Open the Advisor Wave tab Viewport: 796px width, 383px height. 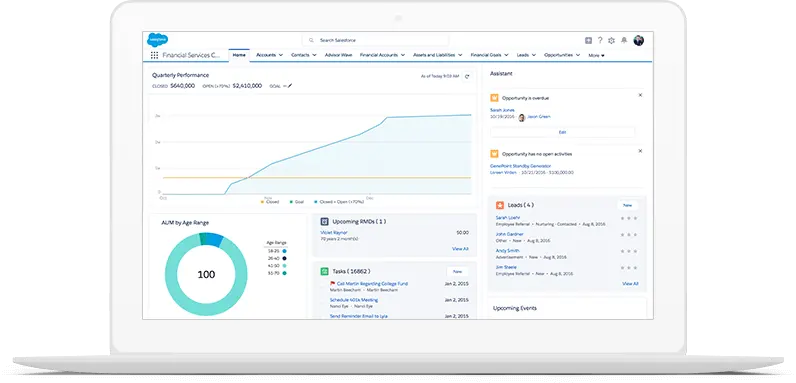click(x=338, y=55)
